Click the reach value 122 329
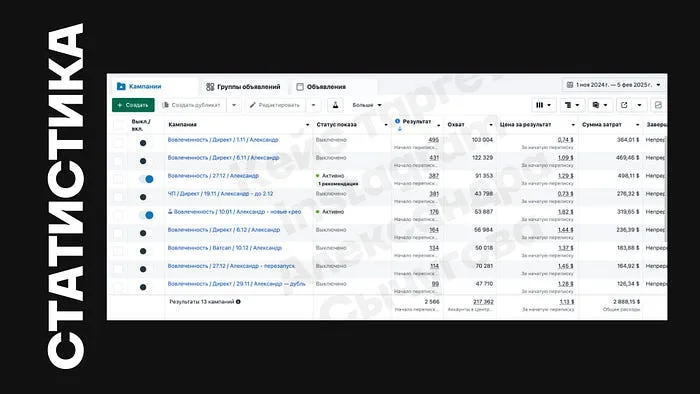The image size is (700, 394). click(x=482, y=158)
